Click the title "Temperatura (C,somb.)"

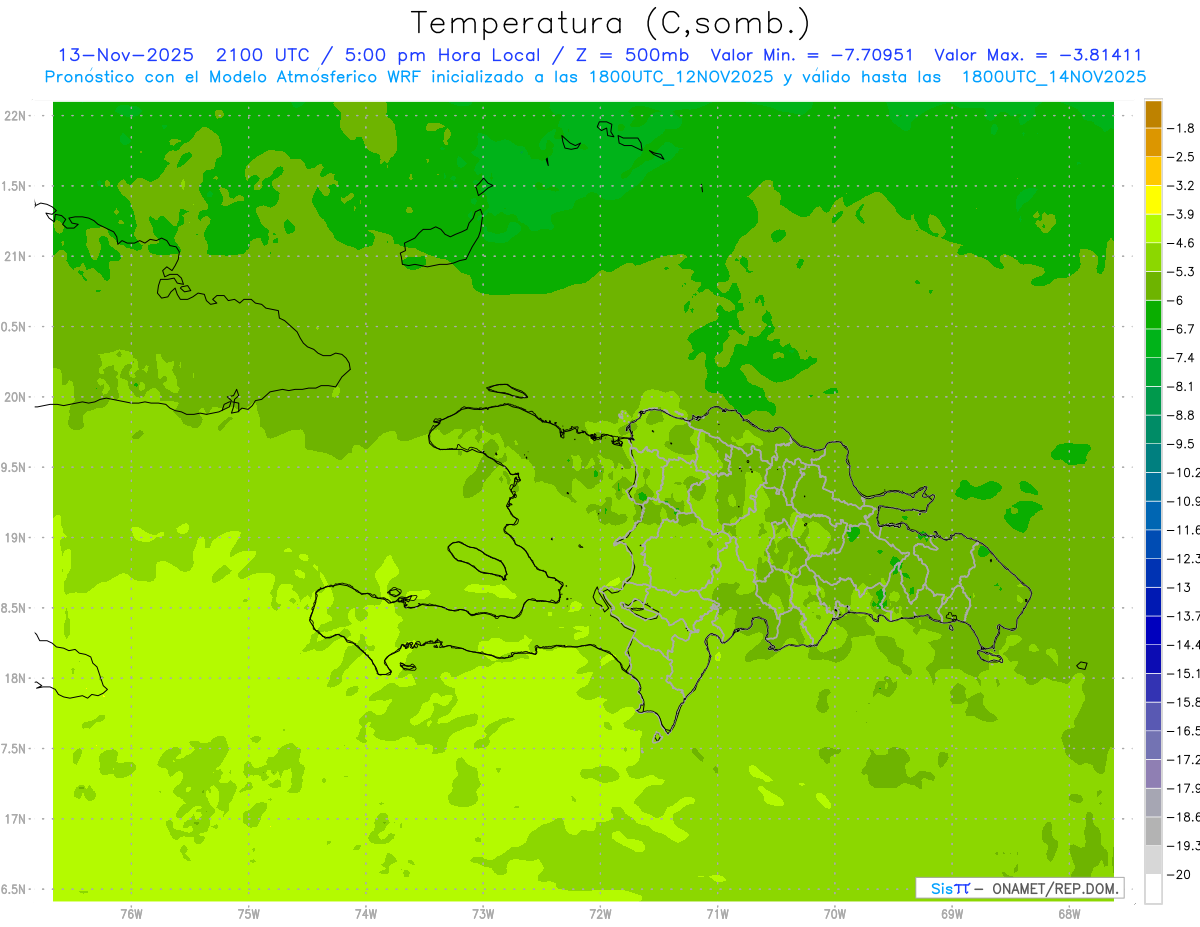611,23
